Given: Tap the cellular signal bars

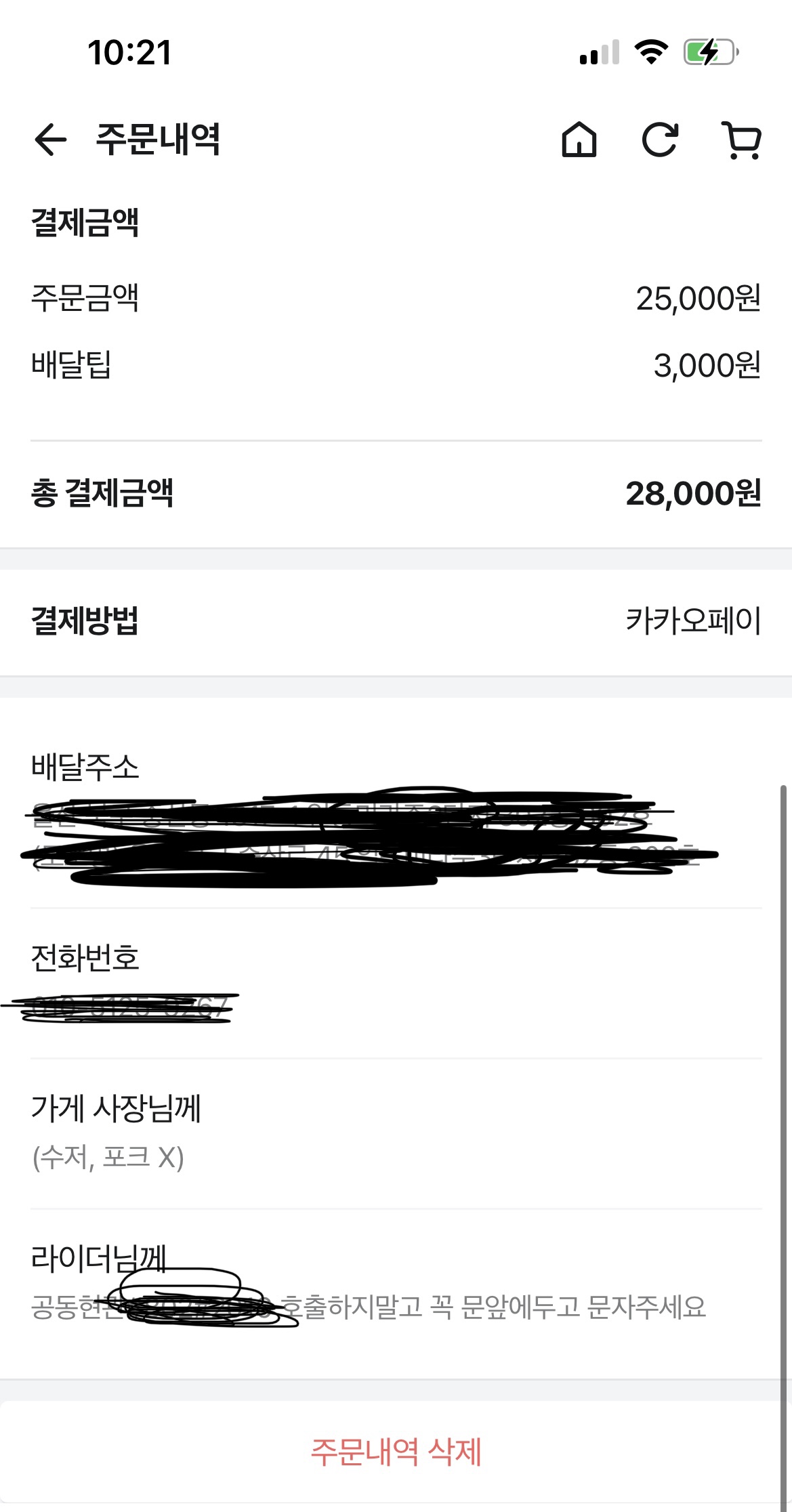Looking at the screenshot, I should [600, 53].
